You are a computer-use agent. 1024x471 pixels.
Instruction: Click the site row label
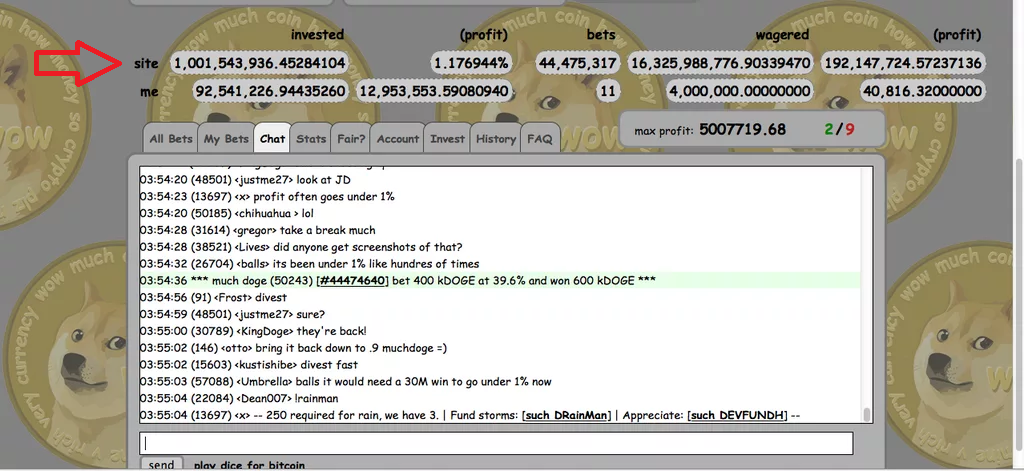tap(146, 63)
